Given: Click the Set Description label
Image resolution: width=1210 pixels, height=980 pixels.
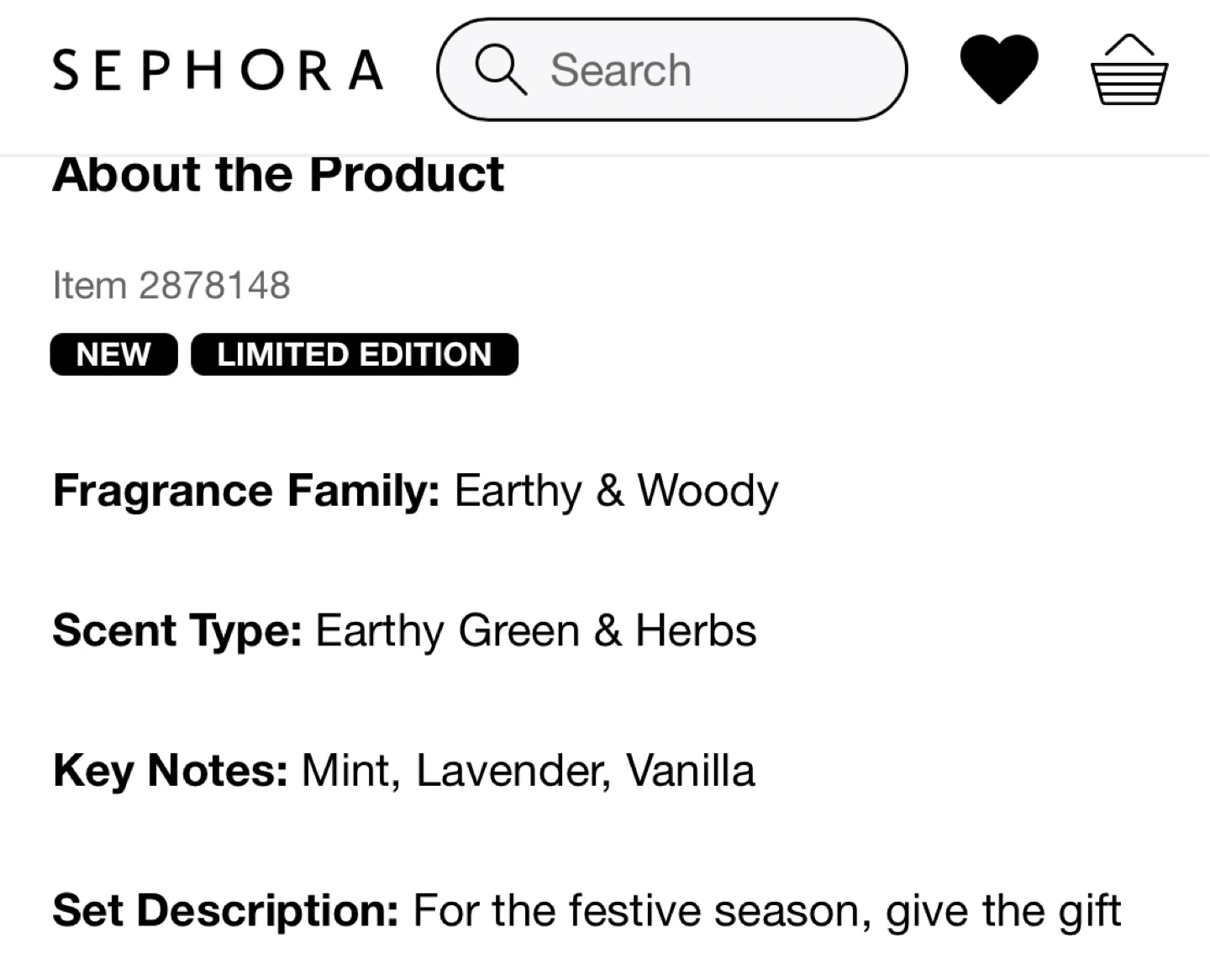Looking at the screenshot, I should pos(225,910).
